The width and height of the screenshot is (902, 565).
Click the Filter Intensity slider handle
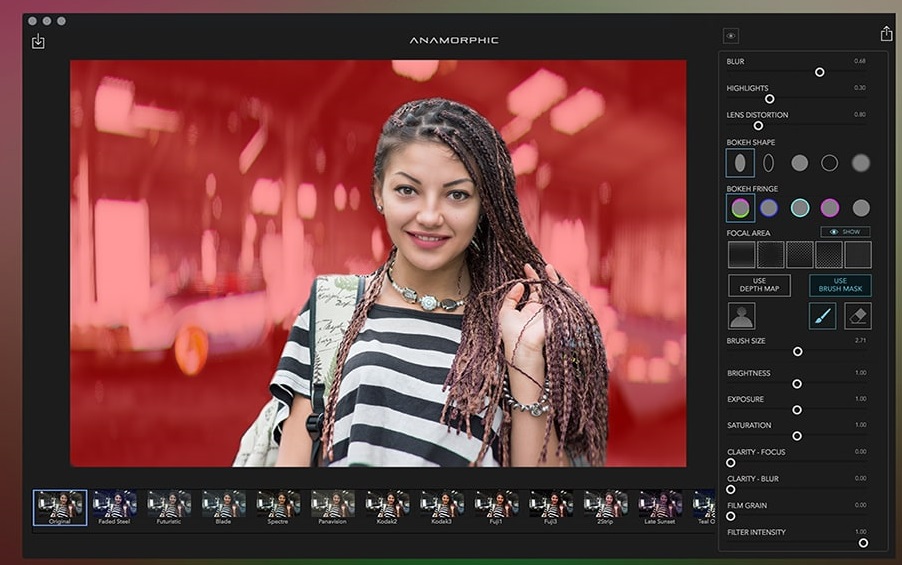tap(863, 543)
